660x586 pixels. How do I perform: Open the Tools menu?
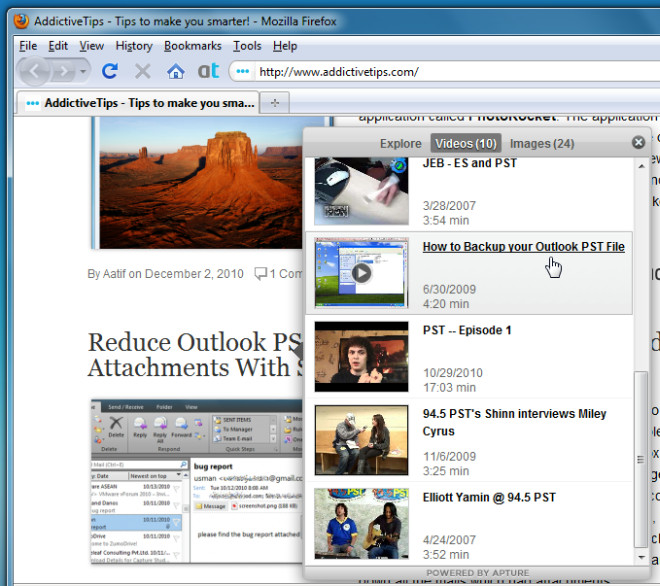[x=248, y=46]
